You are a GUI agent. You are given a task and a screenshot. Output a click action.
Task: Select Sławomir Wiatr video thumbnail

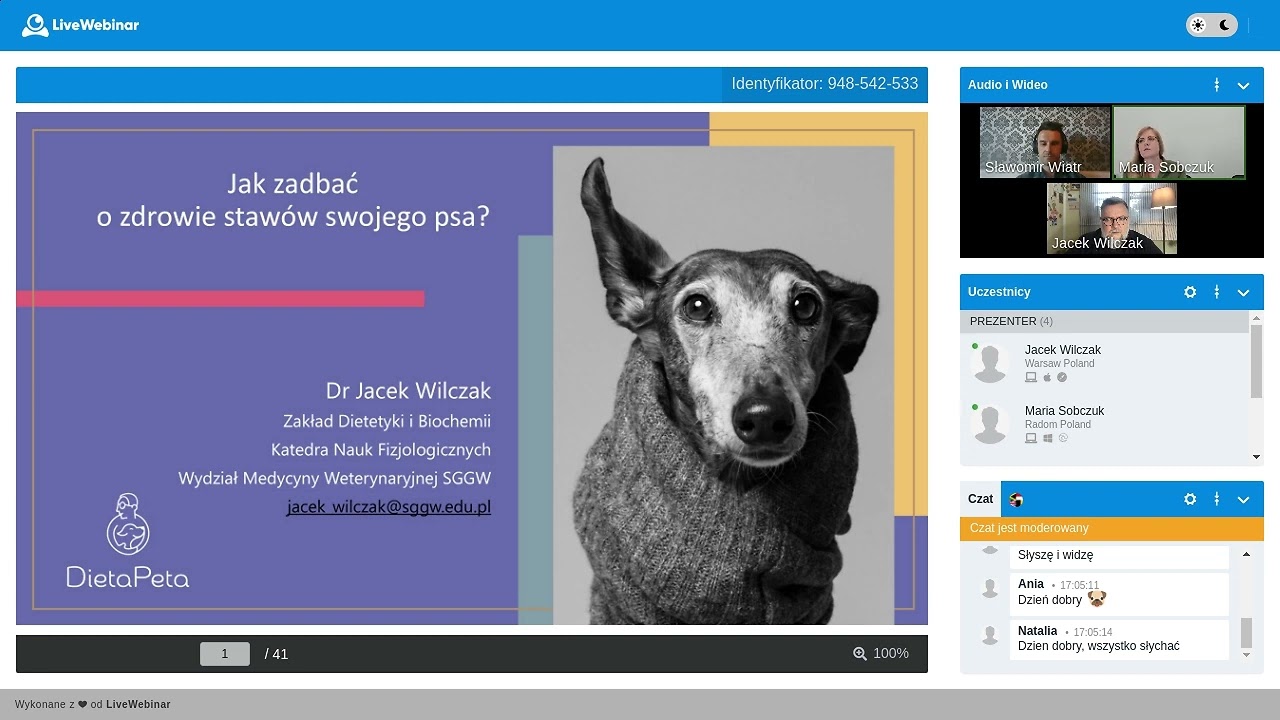[1045, 142]
